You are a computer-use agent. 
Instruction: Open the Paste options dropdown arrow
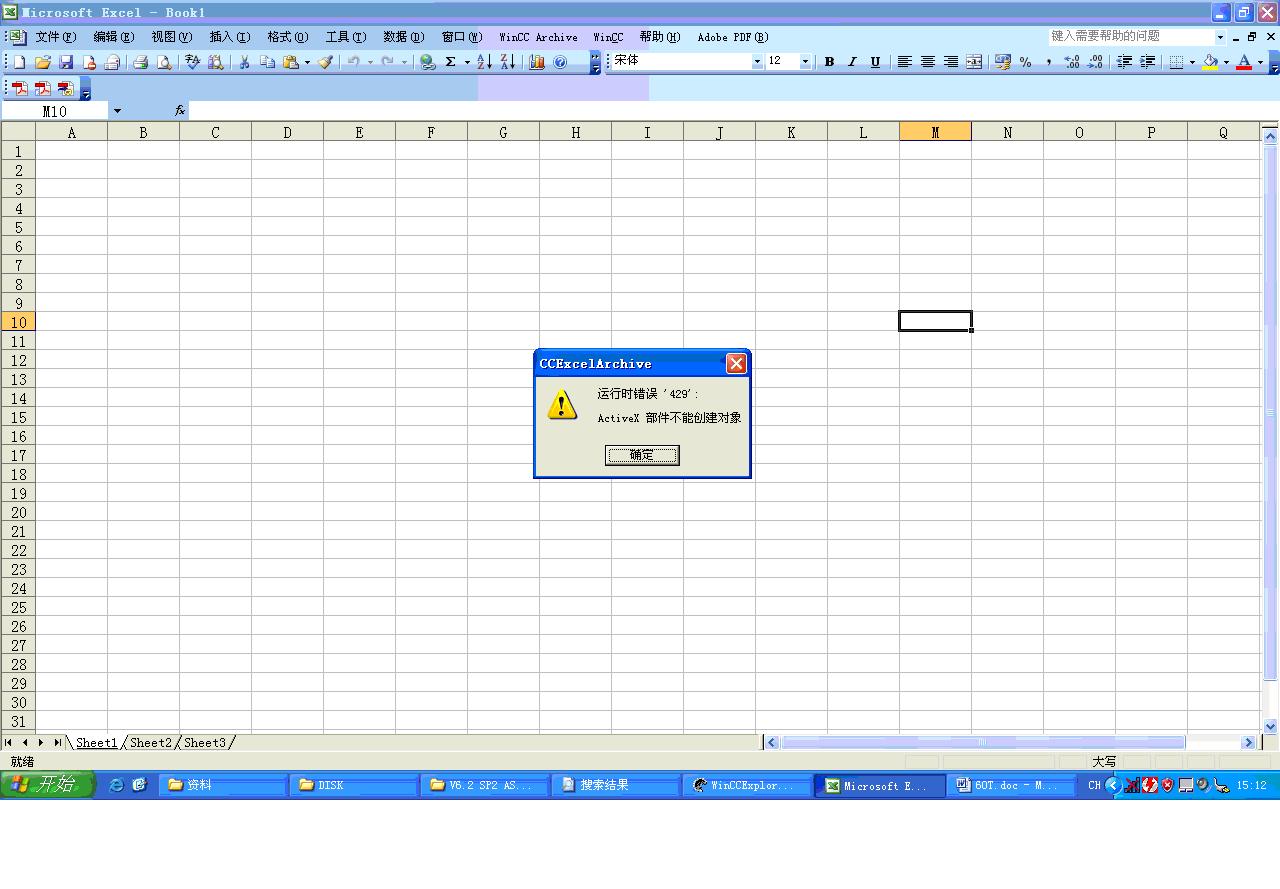pos(307,62)
